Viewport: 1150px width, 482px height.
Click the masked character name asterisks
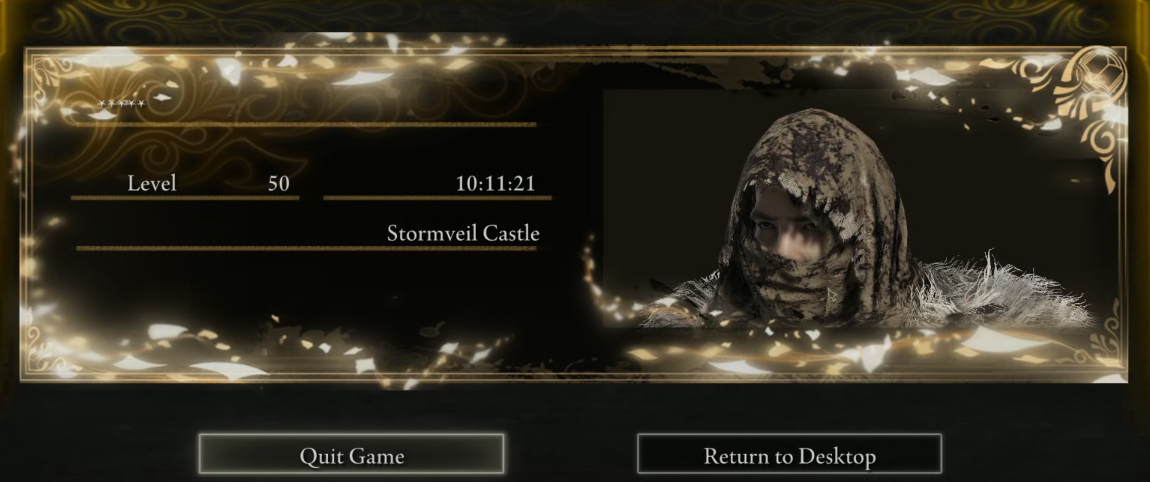tap(122, 104)
